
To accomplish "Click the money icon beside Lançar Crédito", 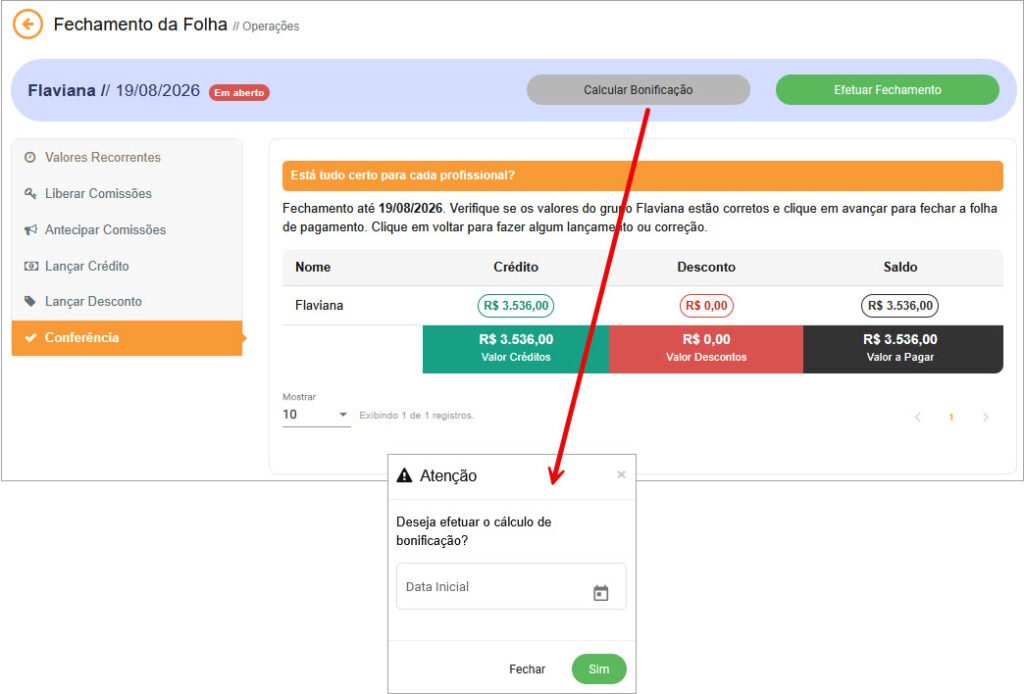I will coord(31,266).
